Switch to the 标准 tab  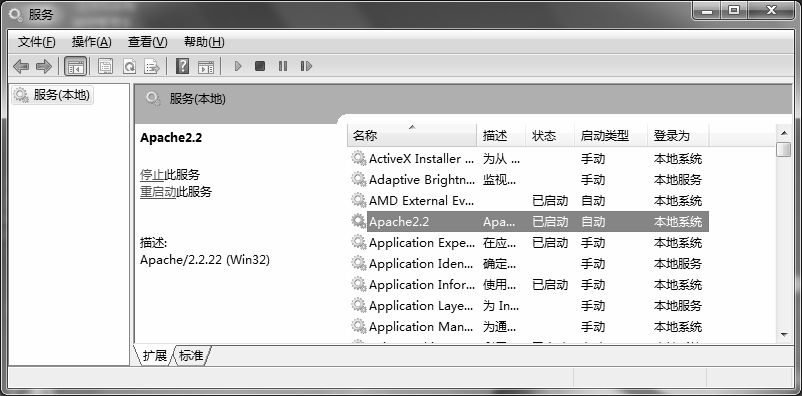point(191,356)
